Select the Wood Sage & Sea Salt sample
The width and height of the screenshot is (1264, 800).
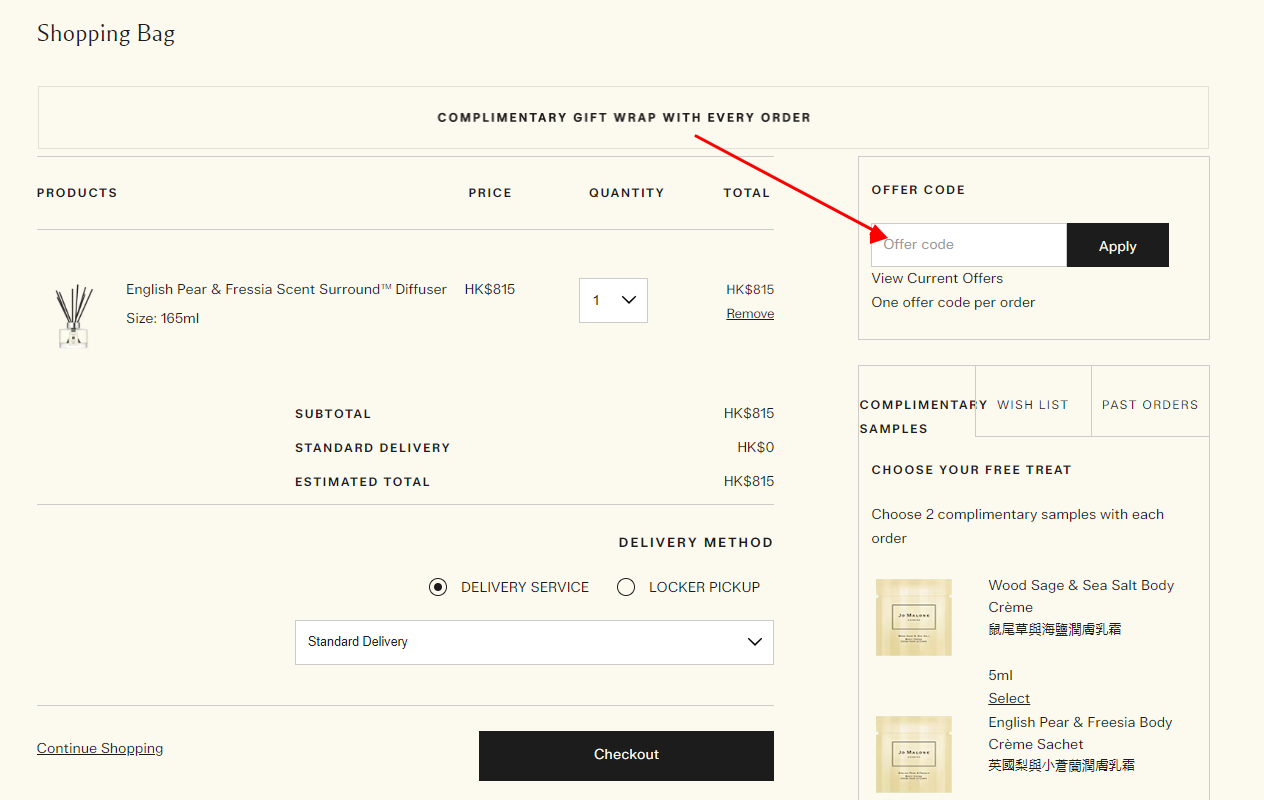1009,698
